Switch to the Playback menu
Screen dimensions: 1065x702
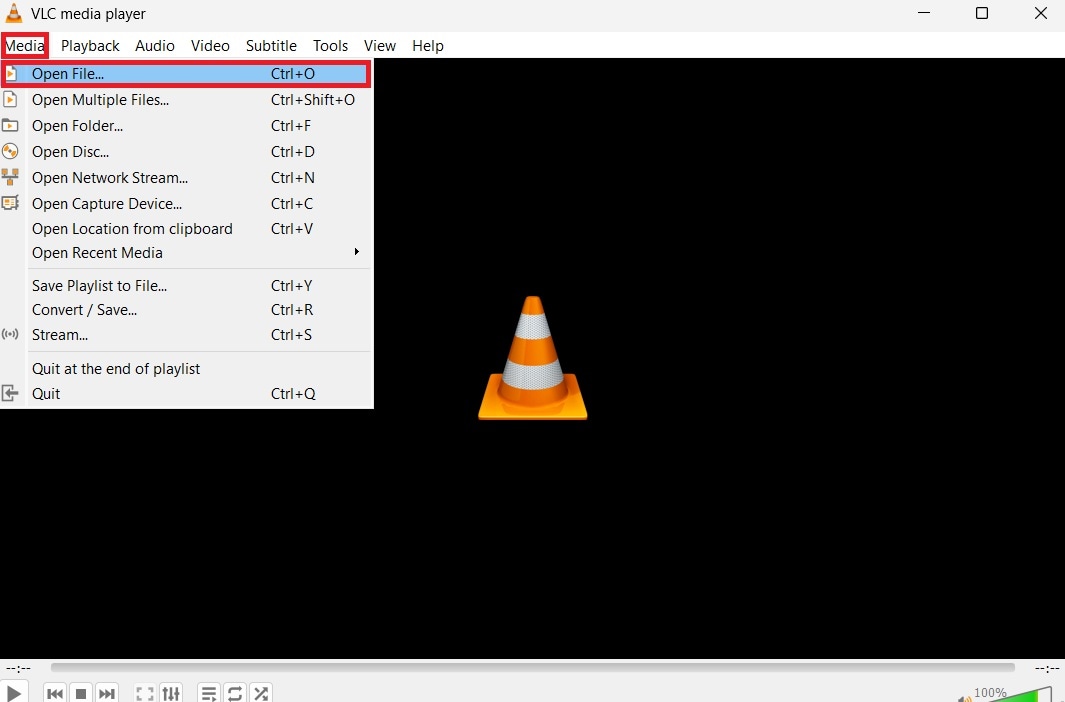[90, 46]
